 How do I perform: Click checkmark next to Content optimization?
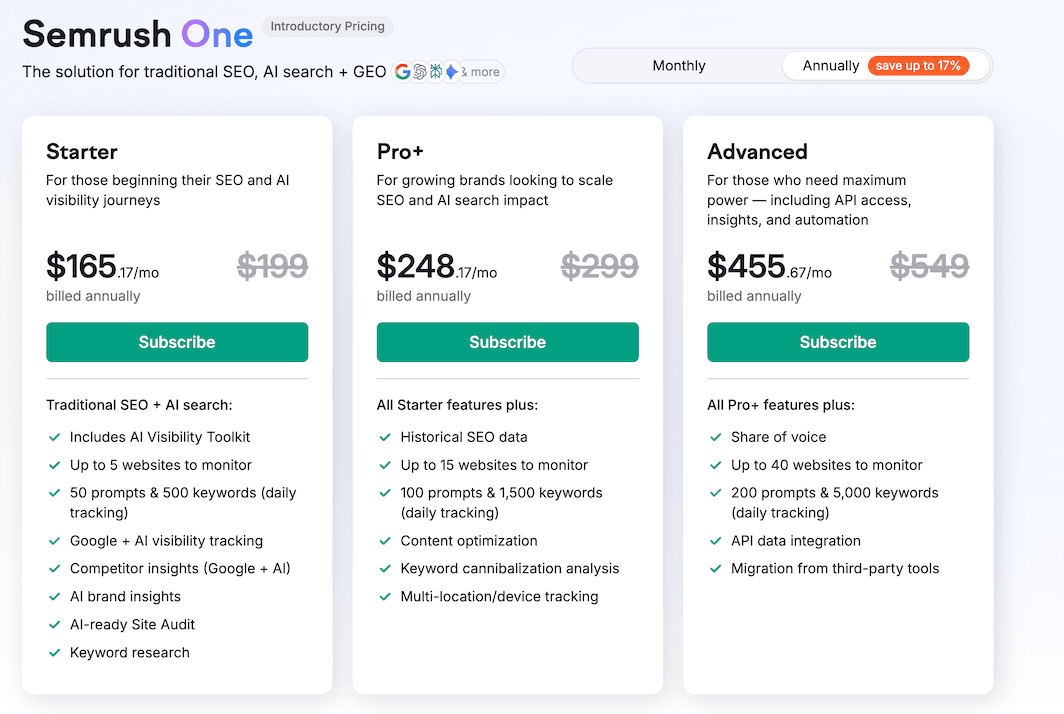(385, 541)
